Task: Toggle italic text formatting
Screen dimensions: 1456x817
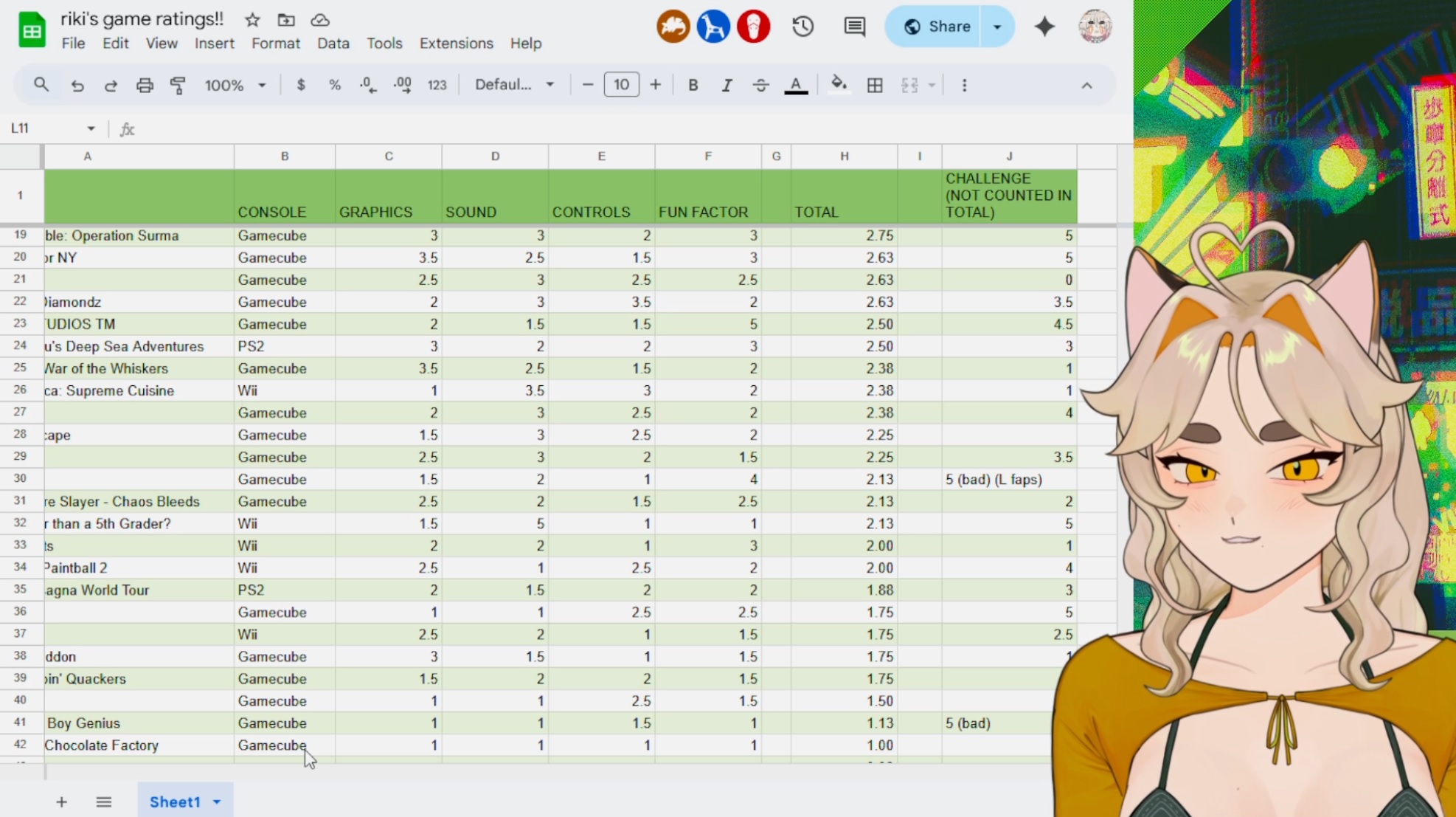Action: (x=727, y=86)
